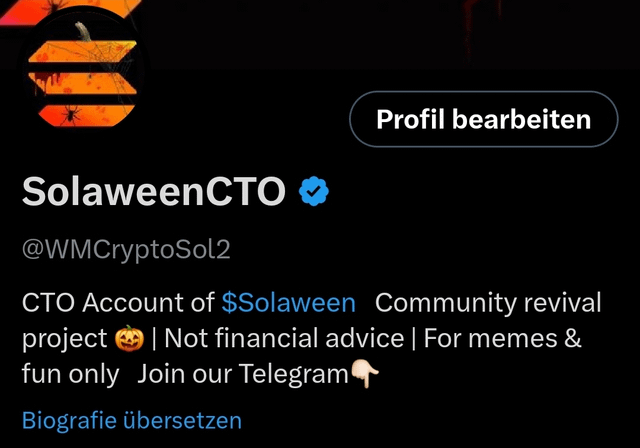
Task: Click the blue verified checkmark badge
Action: 313,191
